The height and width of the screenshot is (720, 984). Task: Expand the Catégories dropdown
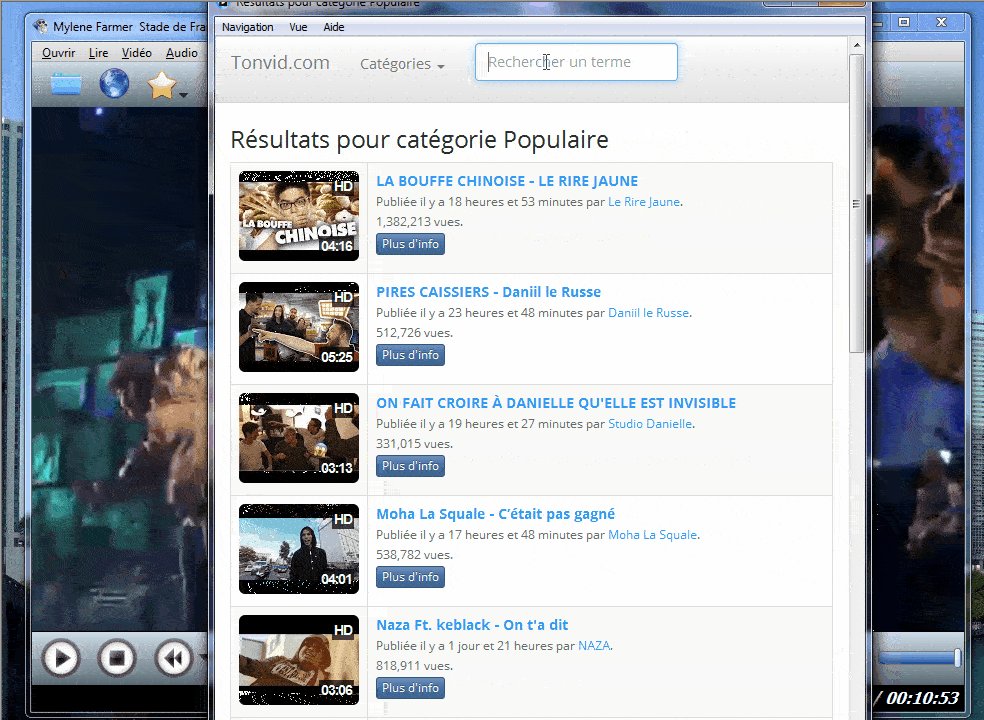pyautogui.click(x=402, y=64)
